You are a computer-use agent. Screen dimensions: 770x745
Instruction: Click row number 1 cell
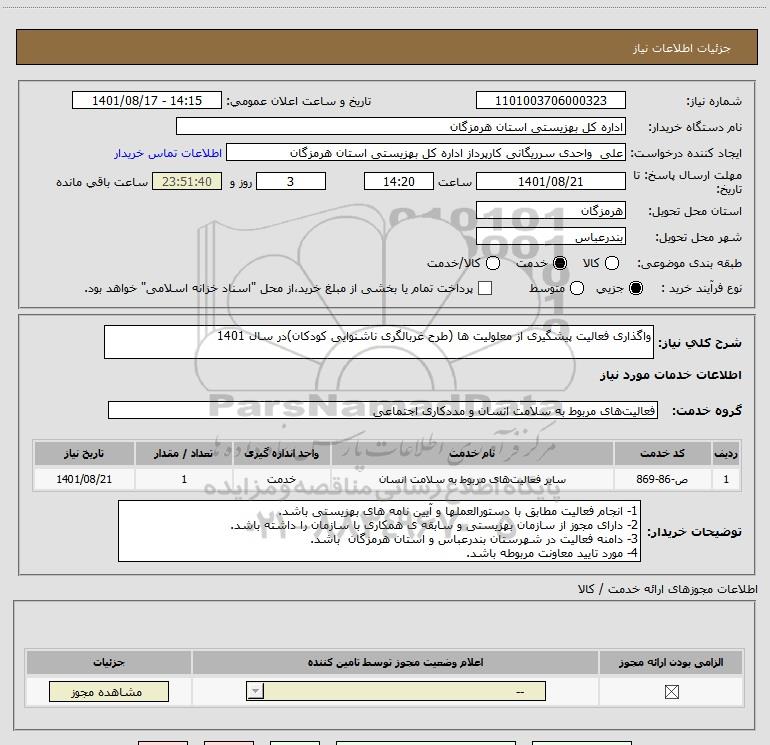(726, 479)
